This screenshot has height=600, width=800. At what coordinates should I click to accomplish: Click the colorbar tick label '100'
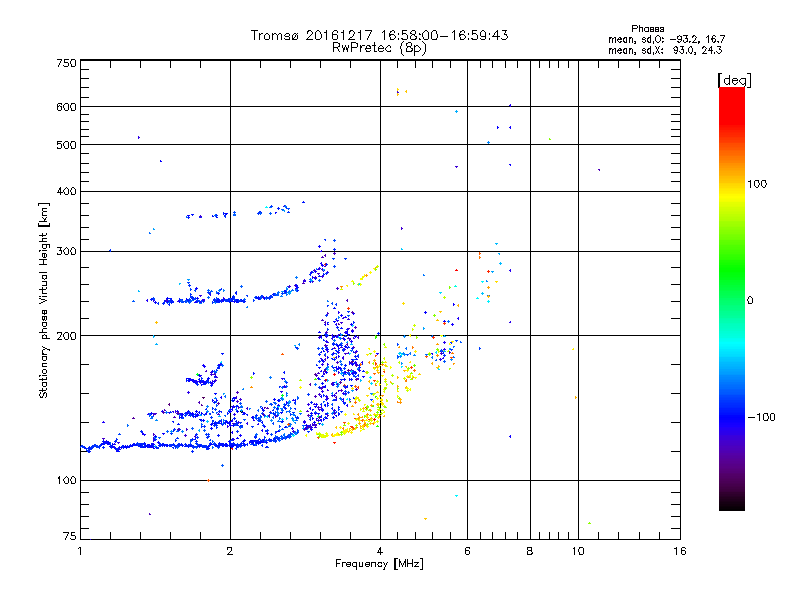click(x=757, y=184)
